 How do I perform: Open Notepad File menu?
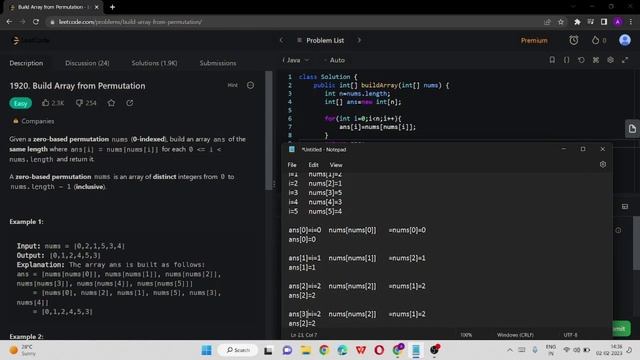point(292,165)
